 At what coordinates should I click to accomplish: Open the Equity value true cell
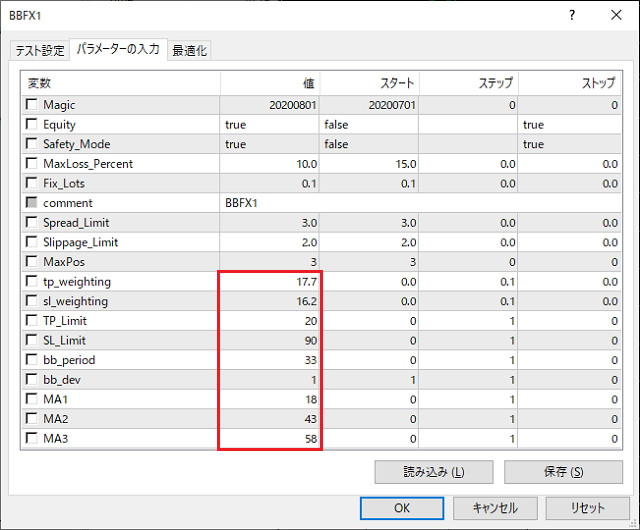(x=269, y=125)
